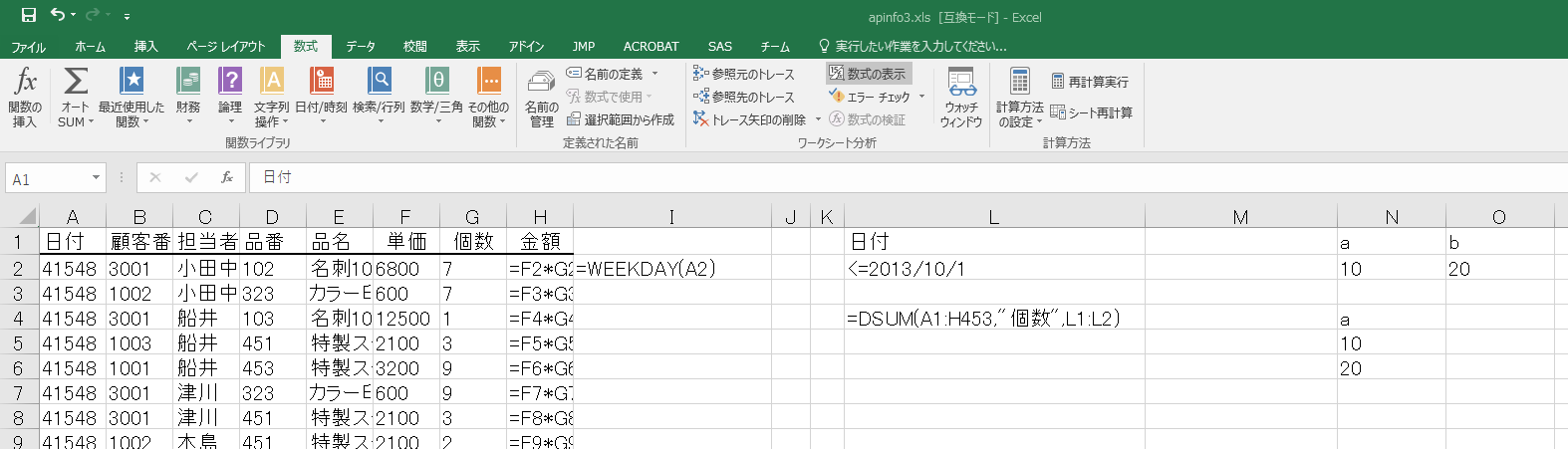This screenshot has height=449, width=1568.
Task: Click the Select All corner triangle
Action: tap(27, 216)
